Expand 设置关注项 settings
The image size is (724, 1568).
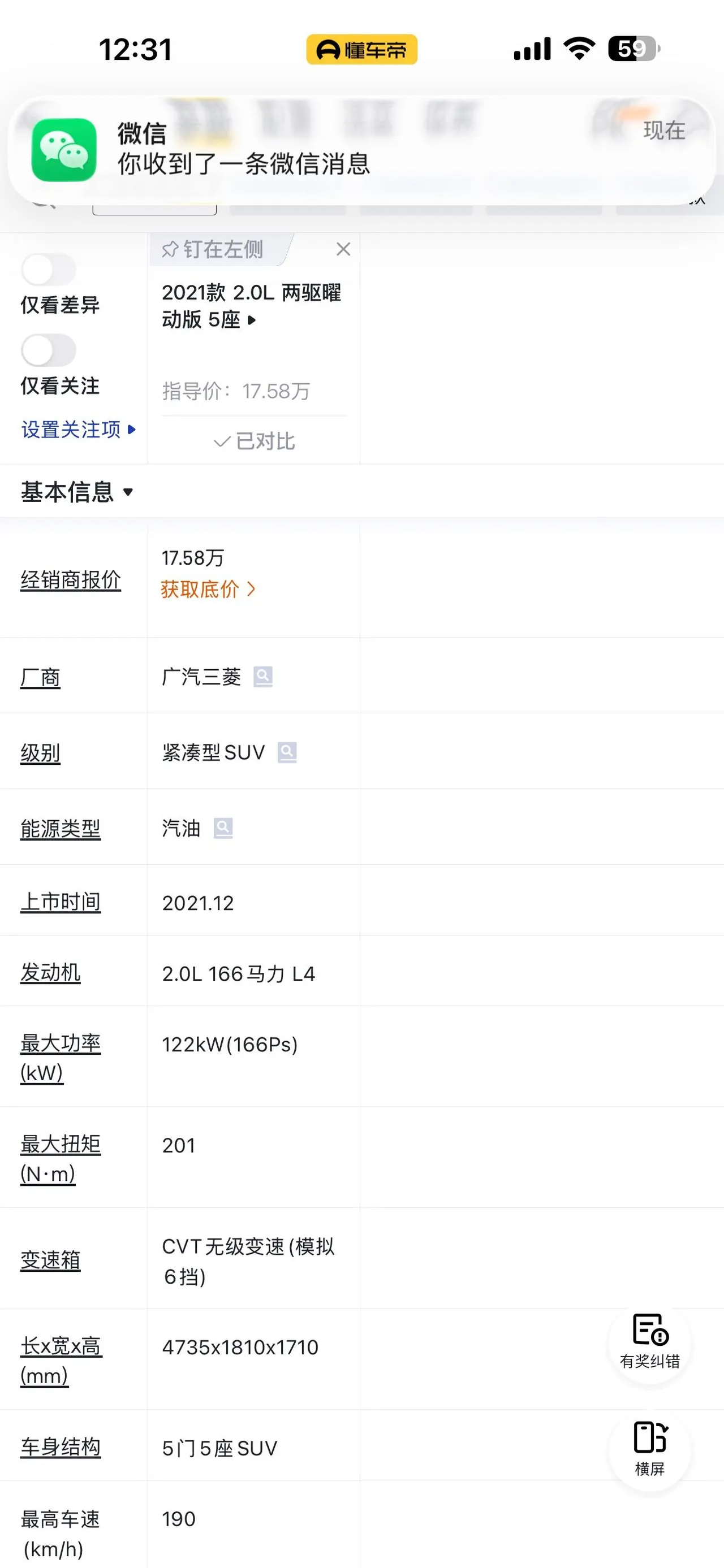pos(78,429)
